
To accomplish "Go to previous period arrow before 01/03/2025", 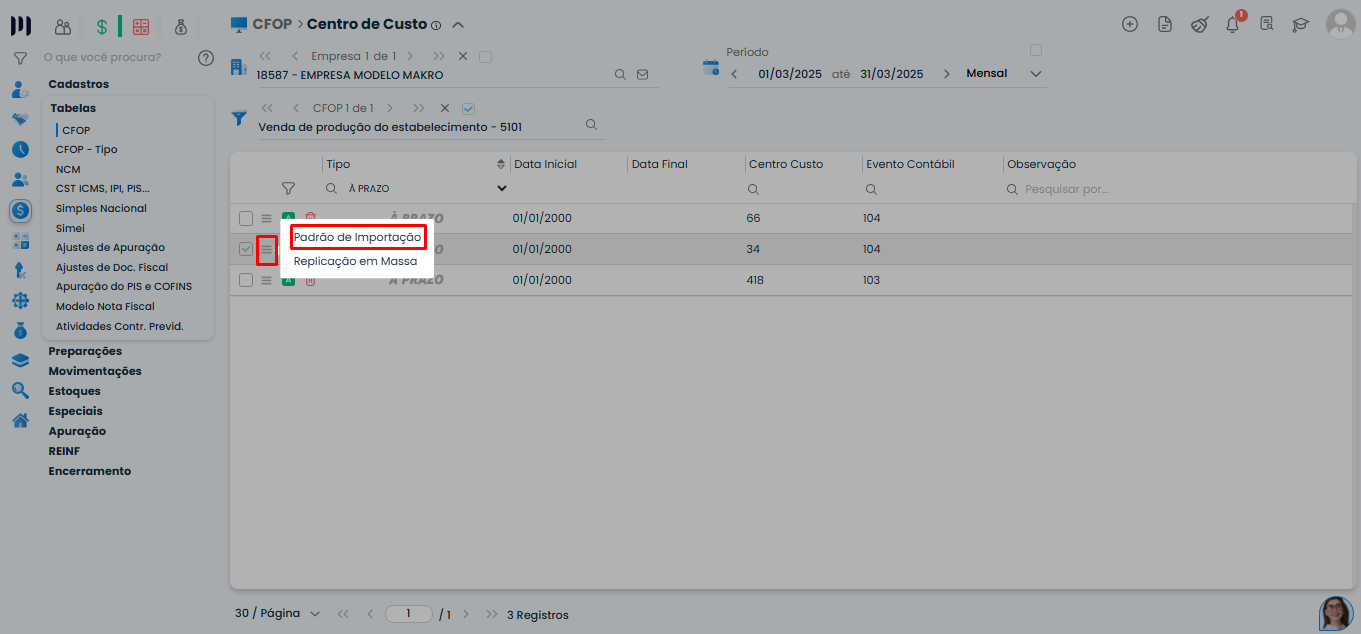I will pyautogui.click(x=734, y=74).
